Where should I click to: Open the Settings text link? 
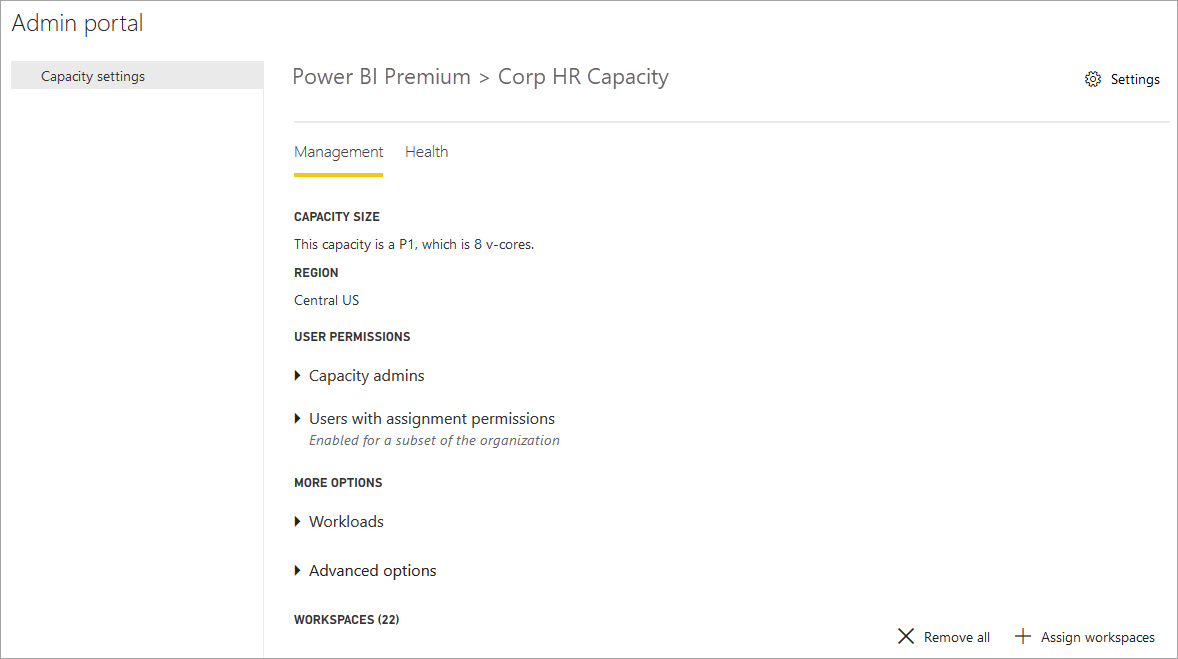click(x=1134, y=79)
